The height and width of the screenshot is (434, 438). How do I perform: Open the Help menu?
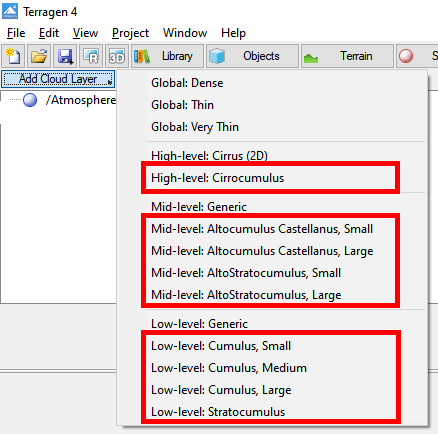(x=233, y=33)
